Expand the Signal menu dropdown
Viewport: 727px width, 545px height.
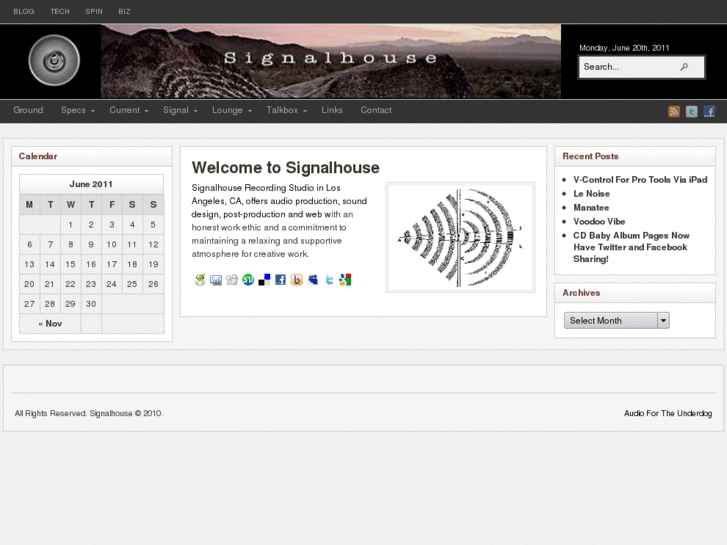point(180,110)
